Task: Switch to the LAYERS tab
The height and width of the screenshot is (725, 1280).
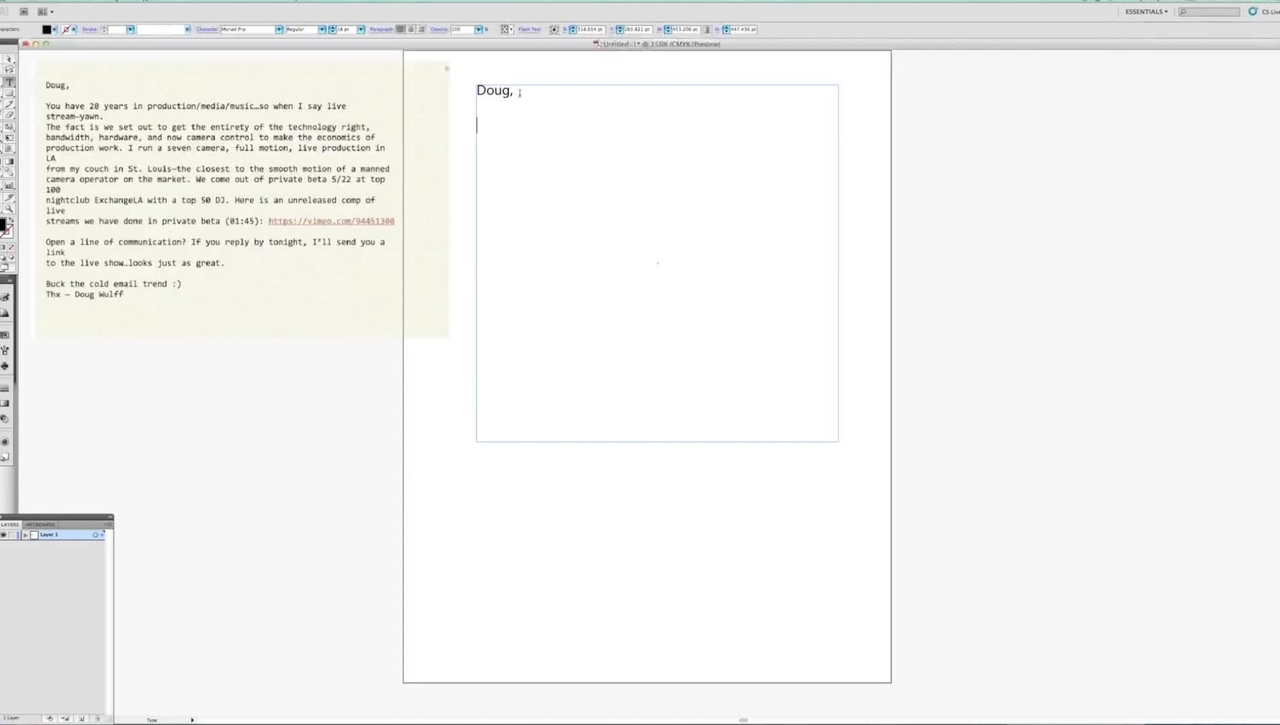Action: [x=10, y=524]
